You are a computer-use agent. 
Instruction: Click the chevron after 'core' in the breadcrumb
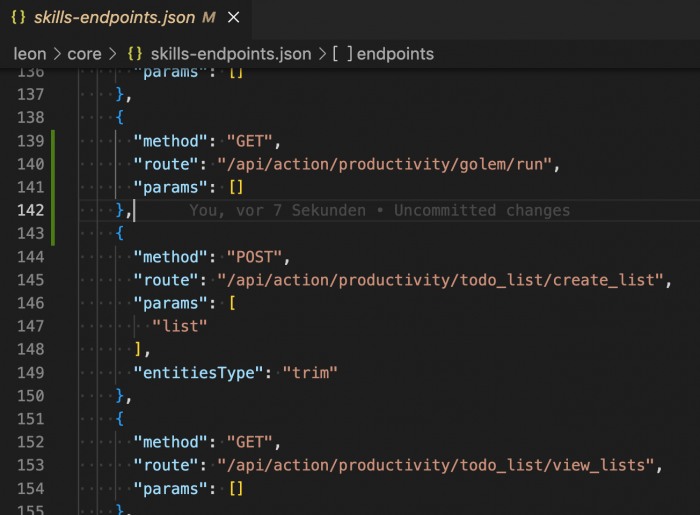pyautogui.click(x=112, y=54)
